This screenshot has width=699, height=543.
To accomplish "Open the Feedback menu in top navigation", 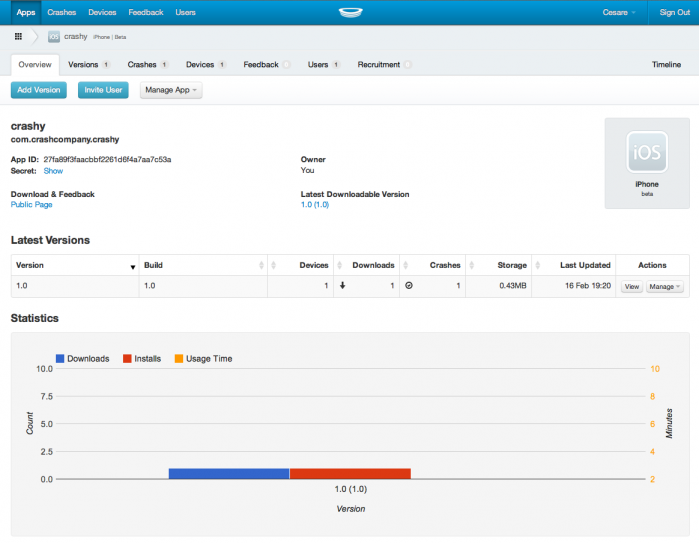I will tap(146, 12).
